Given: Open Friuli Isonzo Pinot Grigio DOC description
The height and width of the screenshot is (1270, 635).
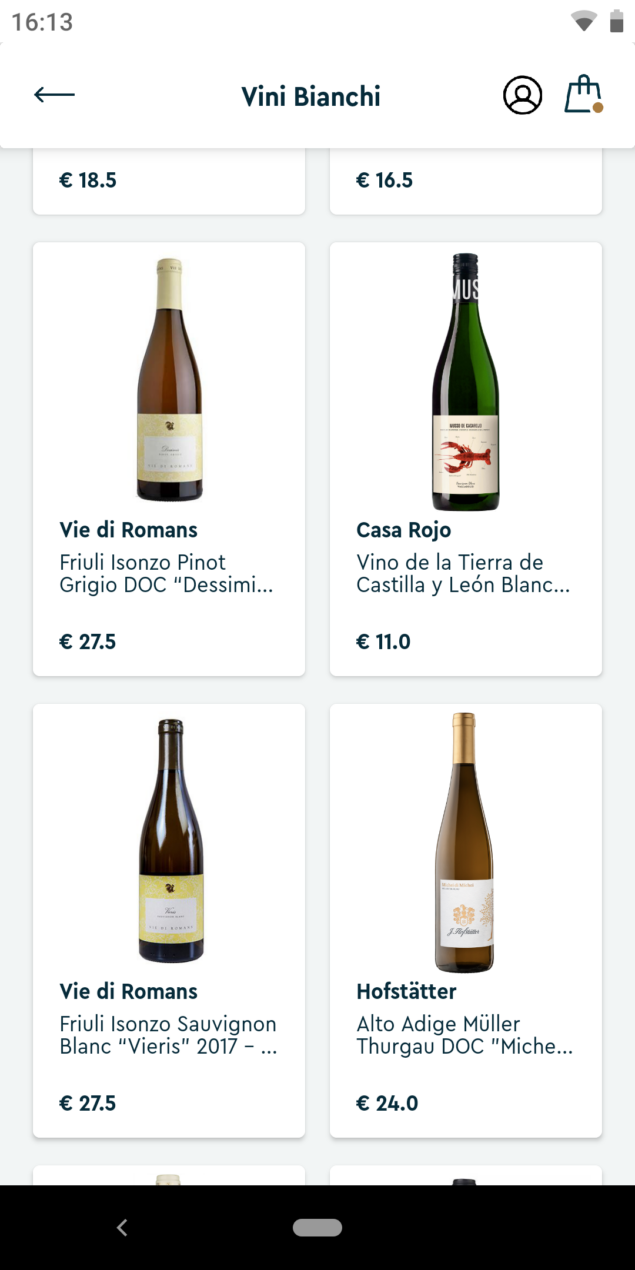Looking at the screenshot, I should 166,574.
